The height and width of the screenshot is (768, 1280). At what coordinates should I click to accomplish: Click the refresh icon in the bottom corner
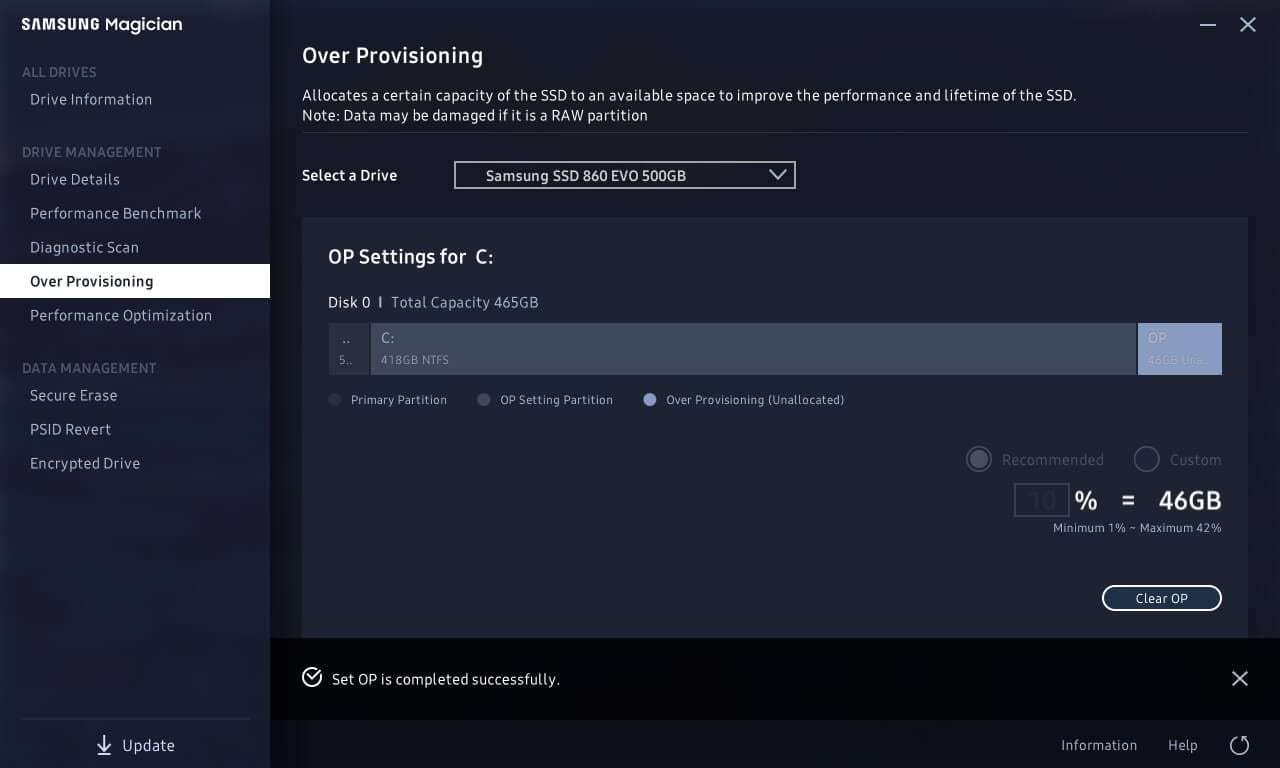(1240, 745)
